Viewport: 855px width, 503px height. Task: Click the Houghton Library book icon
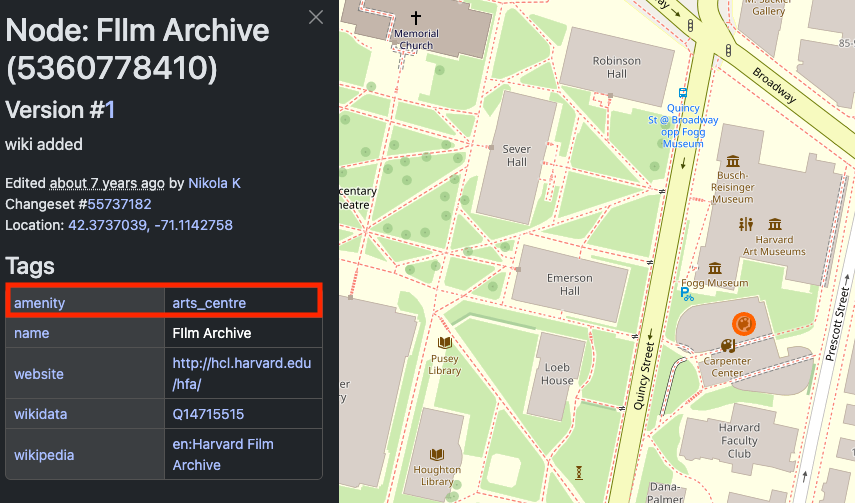(x=437, y=454)
